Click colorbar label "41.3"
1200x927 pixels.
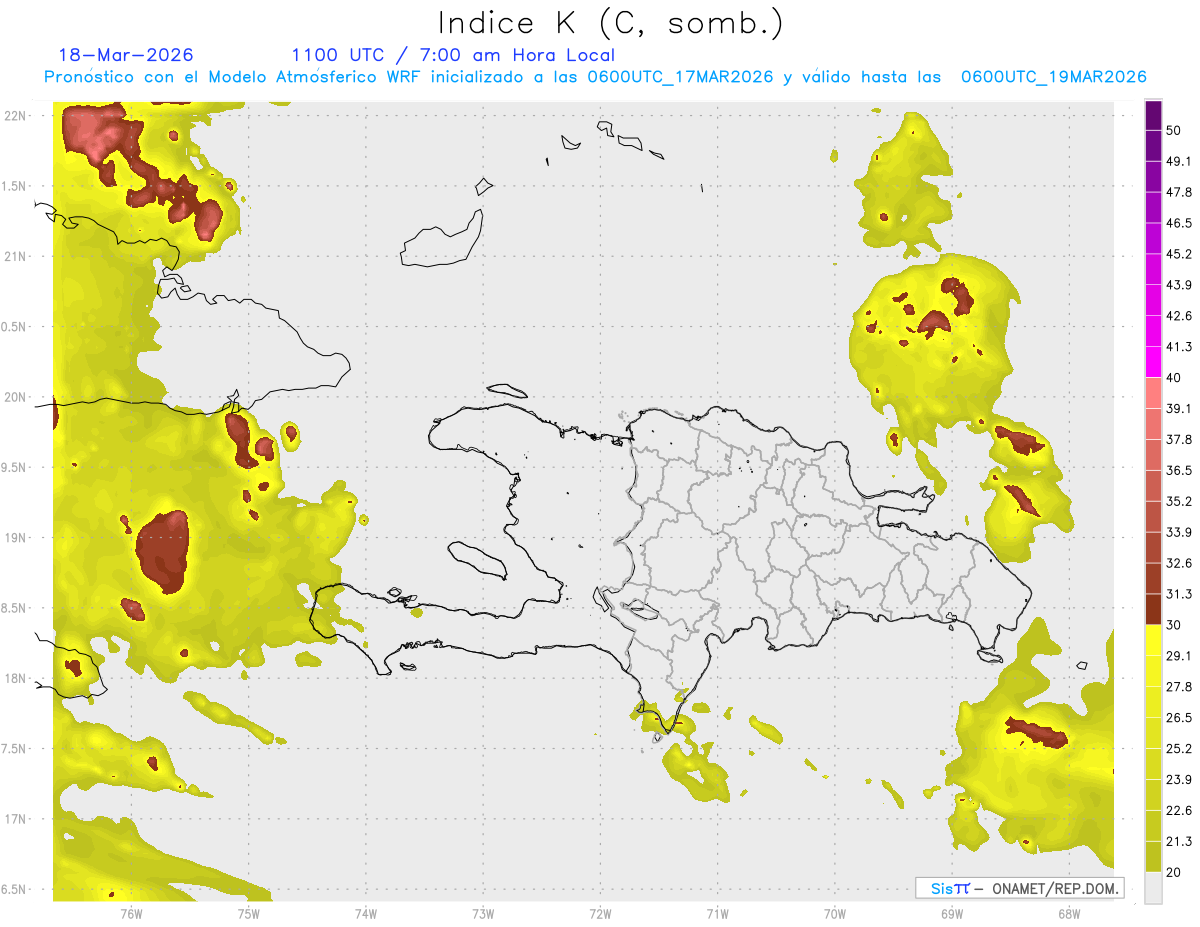pyautogui.click(x=1180, y=347)
